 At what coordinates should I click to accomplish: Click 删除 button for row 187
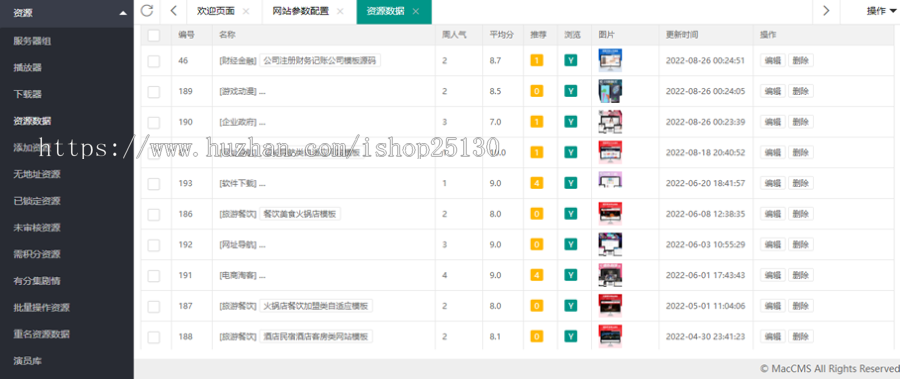[800, 306]
